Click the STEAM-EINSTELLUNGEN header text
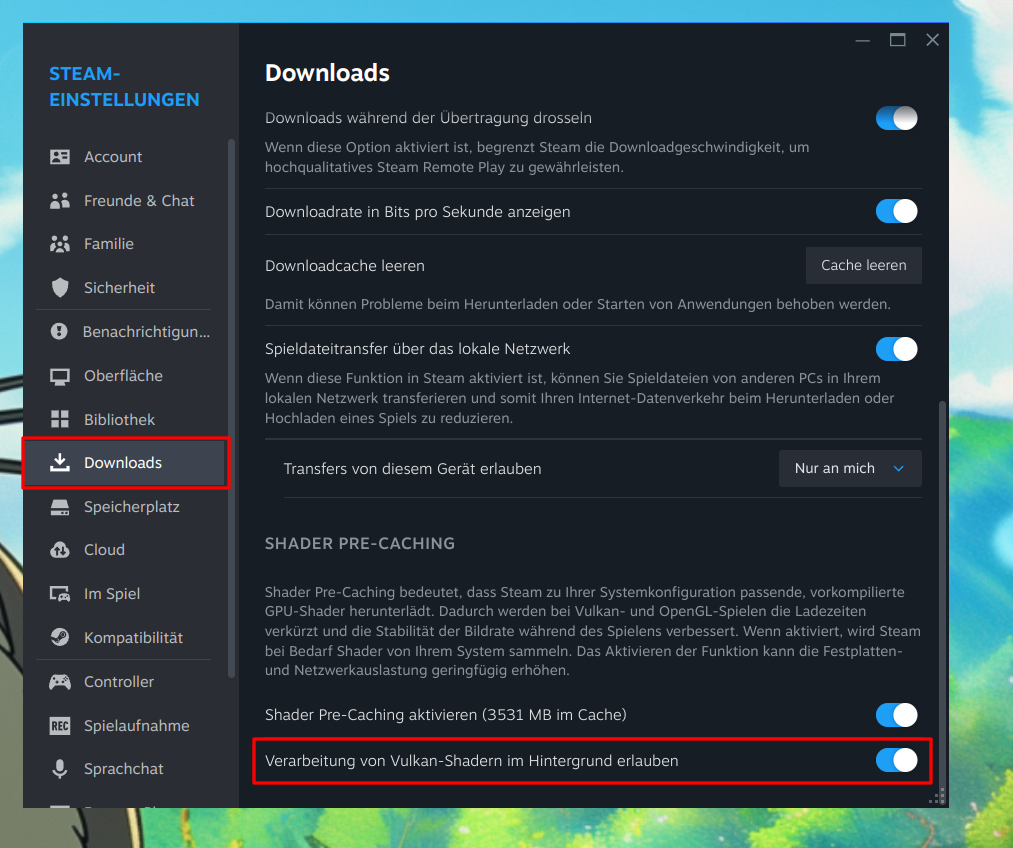The height and width of the screenshot is (848, 1013). pos(124,87)
